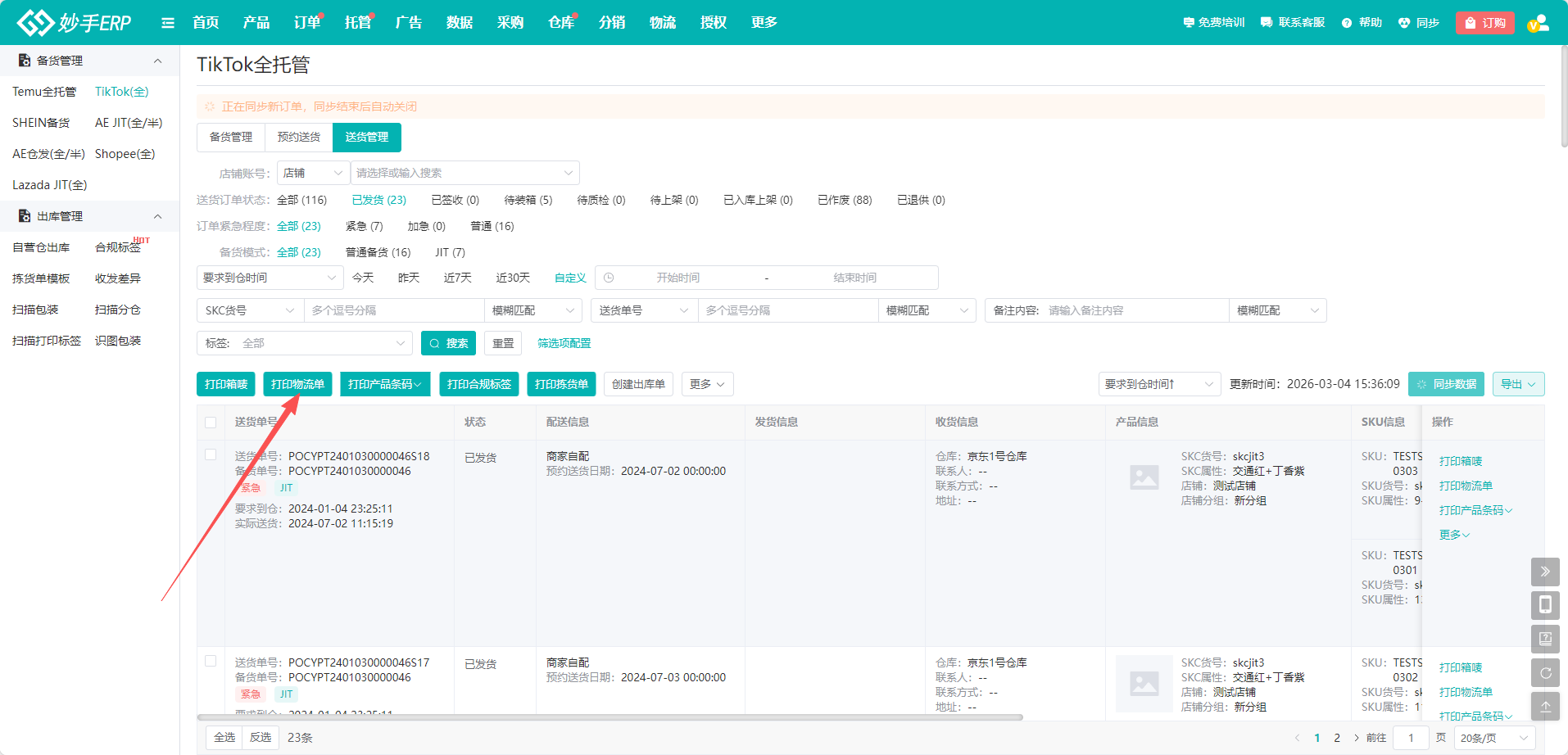Tick the checkbox for order POCYPT2401030000046S18
The height and width of the screenshot is (755, 1568).
pyautogui.click(x=211, y=455)
